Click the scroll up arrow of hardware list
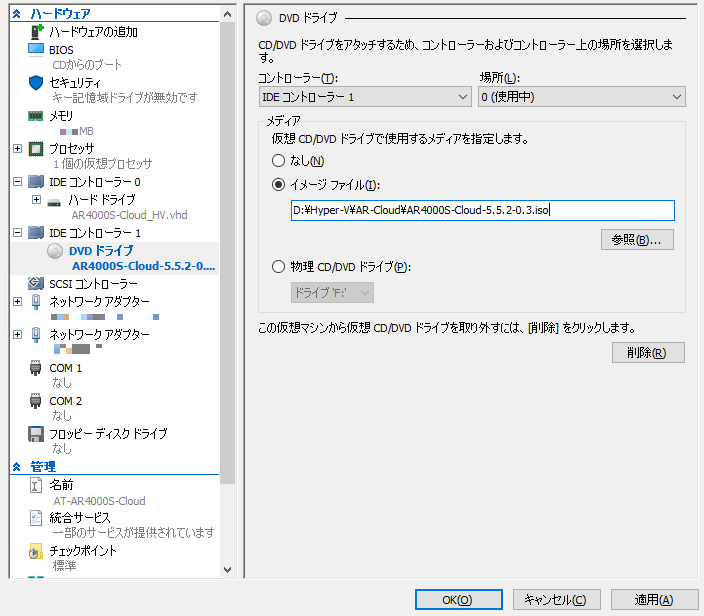The width and height of the screenshot is (704, 616). 228,15
